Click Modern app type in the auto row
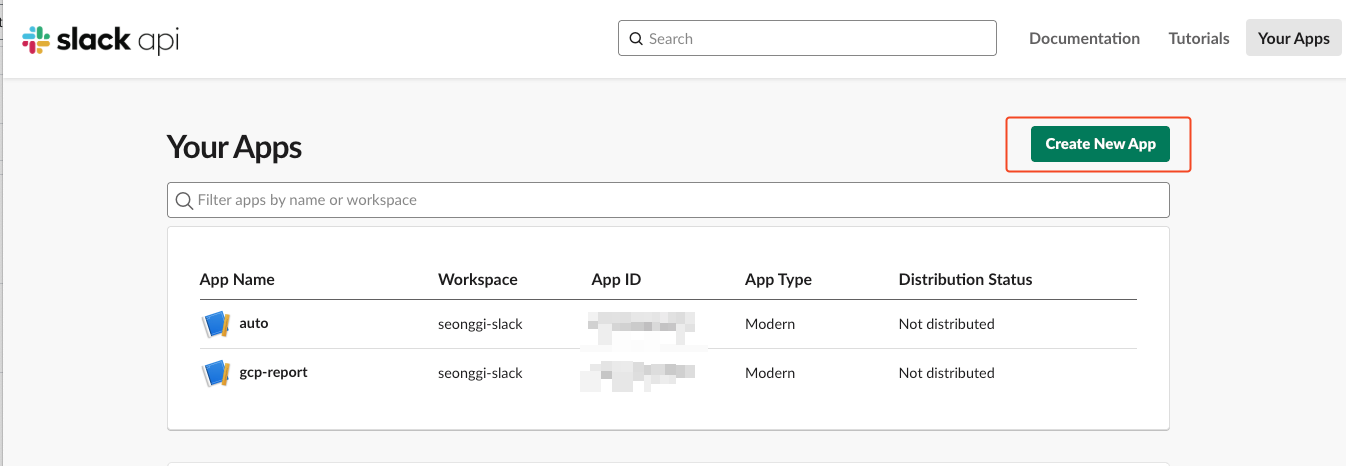1346x466 pixels. point(770,324)
